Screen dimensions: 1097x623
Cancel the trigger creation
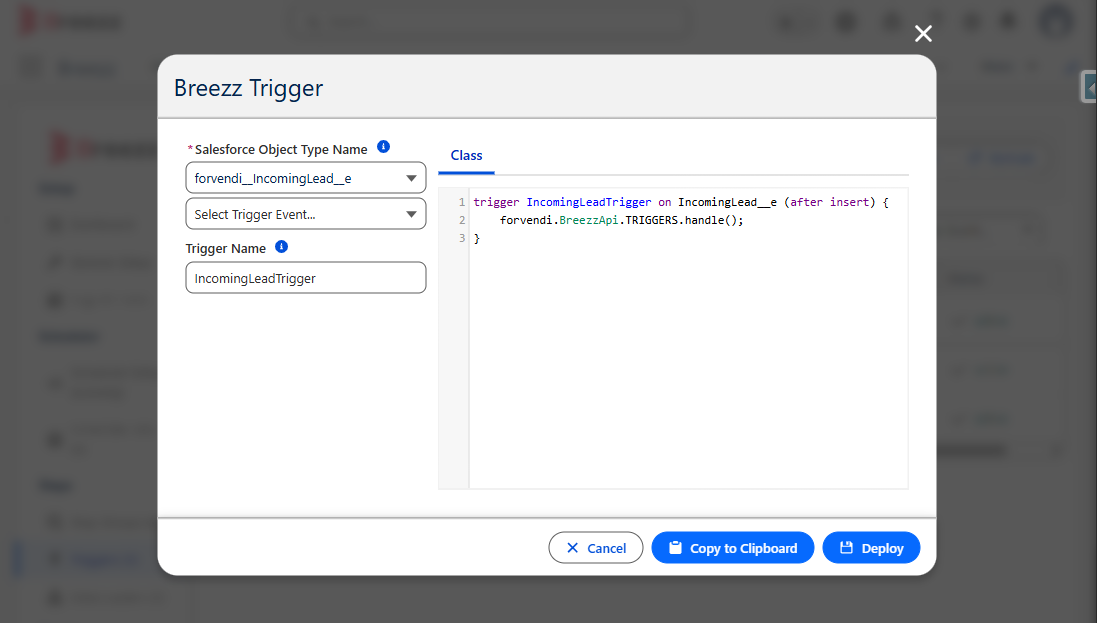coord(595,547)
